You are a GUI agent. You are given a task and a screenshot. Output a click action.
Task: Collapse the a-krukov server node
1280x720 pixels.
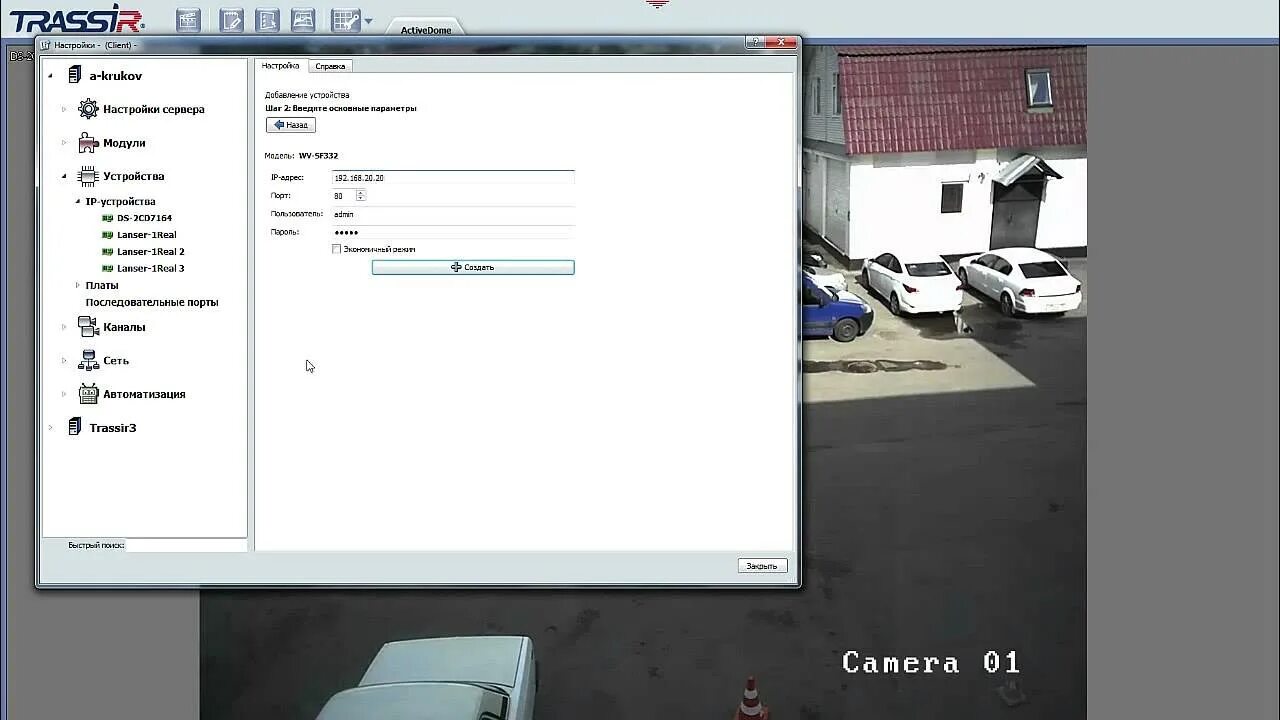pyautogui.click(x=51, y=76)
